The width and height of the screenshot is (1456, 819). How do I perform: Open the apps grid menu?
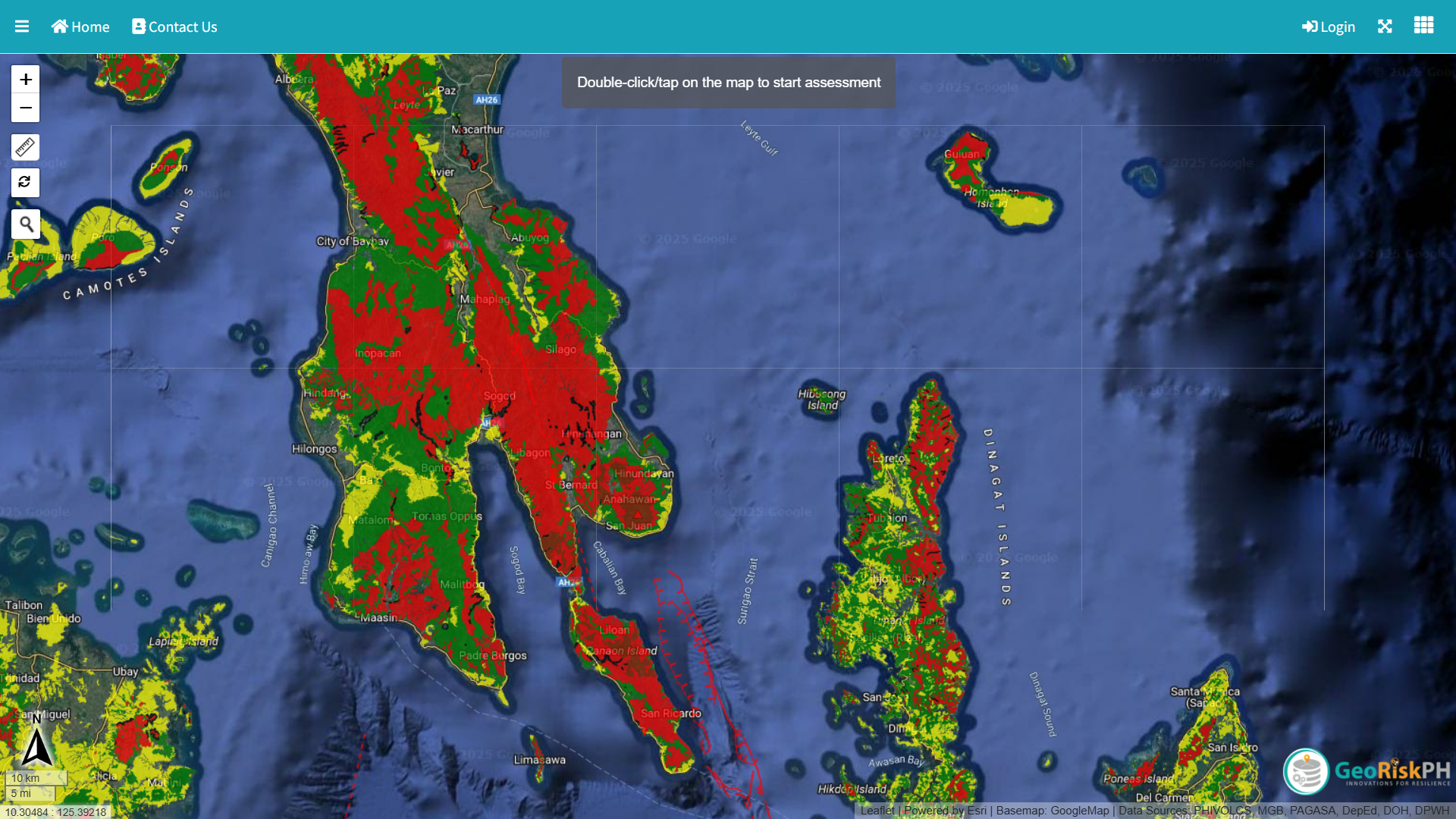pyautogui.click(x=1423, y=26)
